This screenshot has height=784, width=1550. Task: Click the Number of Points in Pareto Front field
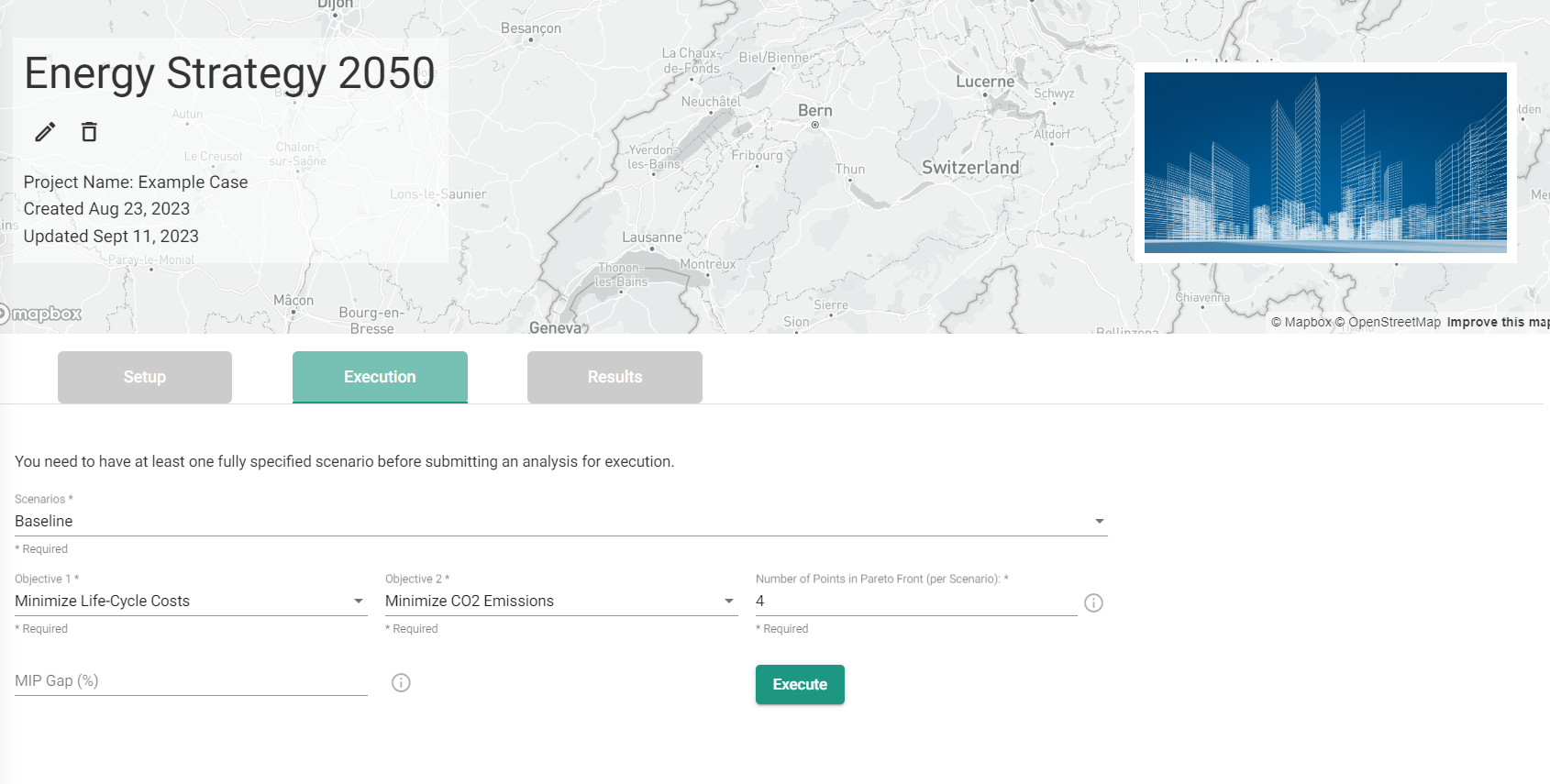click(914, 601)
